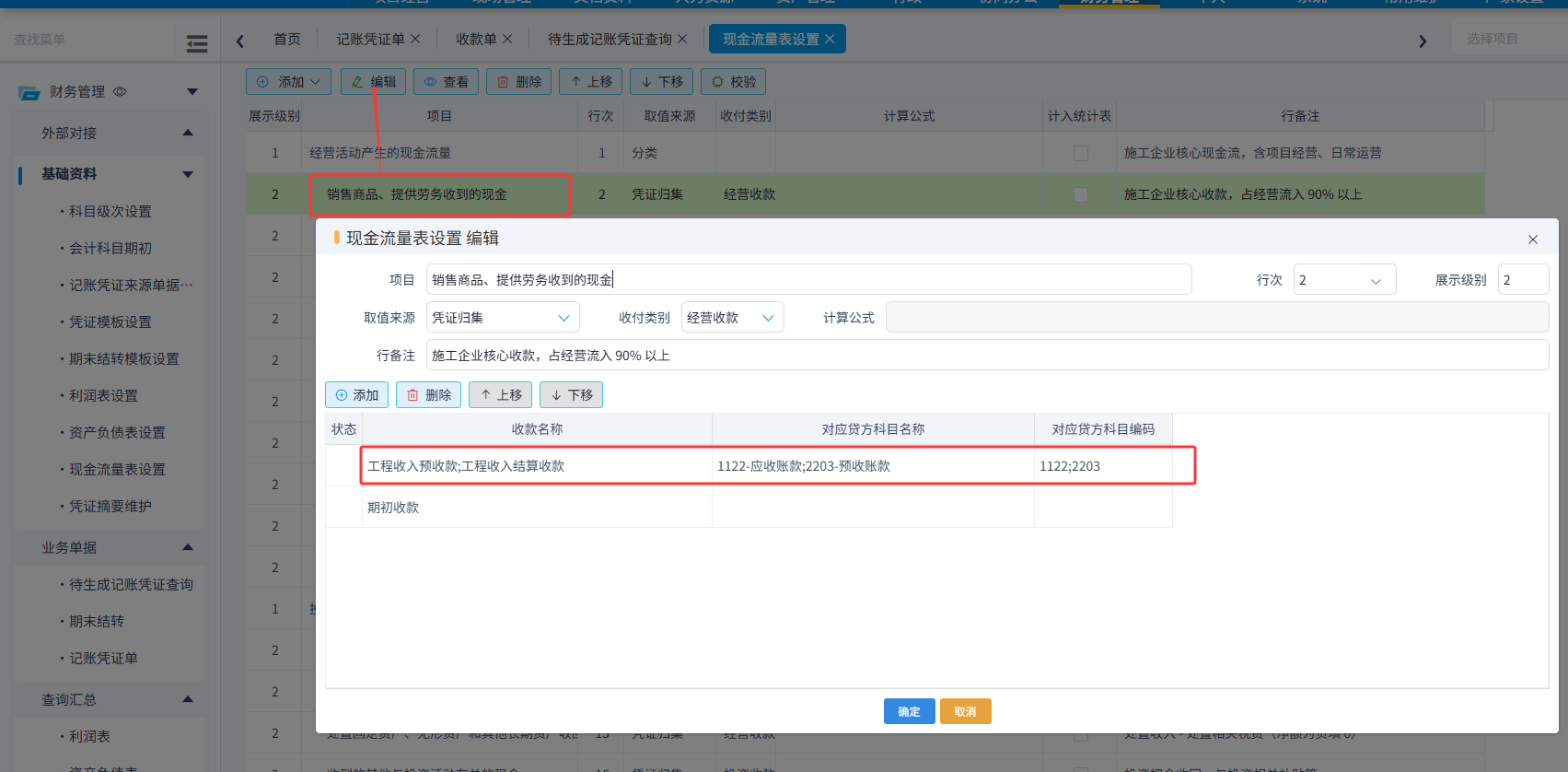Collapse the 基础资料 sidebar section
Image resolution: width=1568 pixels, height=772 pixels.
pyautogui.click(x=189, y=174)
